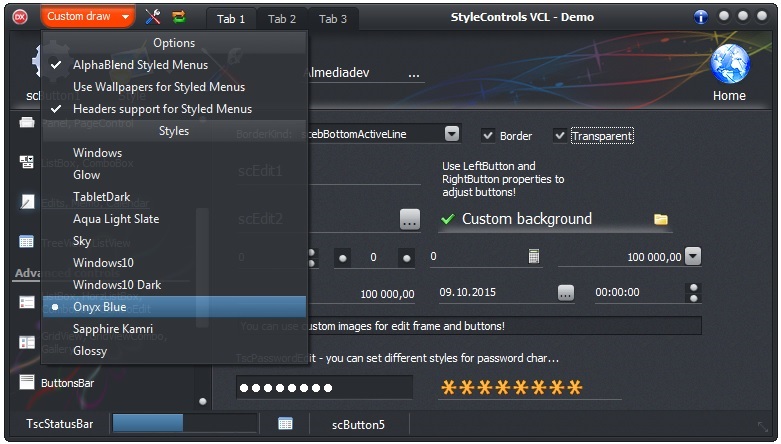Viewport: 781px width, 444px height.
Task: Select the TabletDark style
Action: 174,197
